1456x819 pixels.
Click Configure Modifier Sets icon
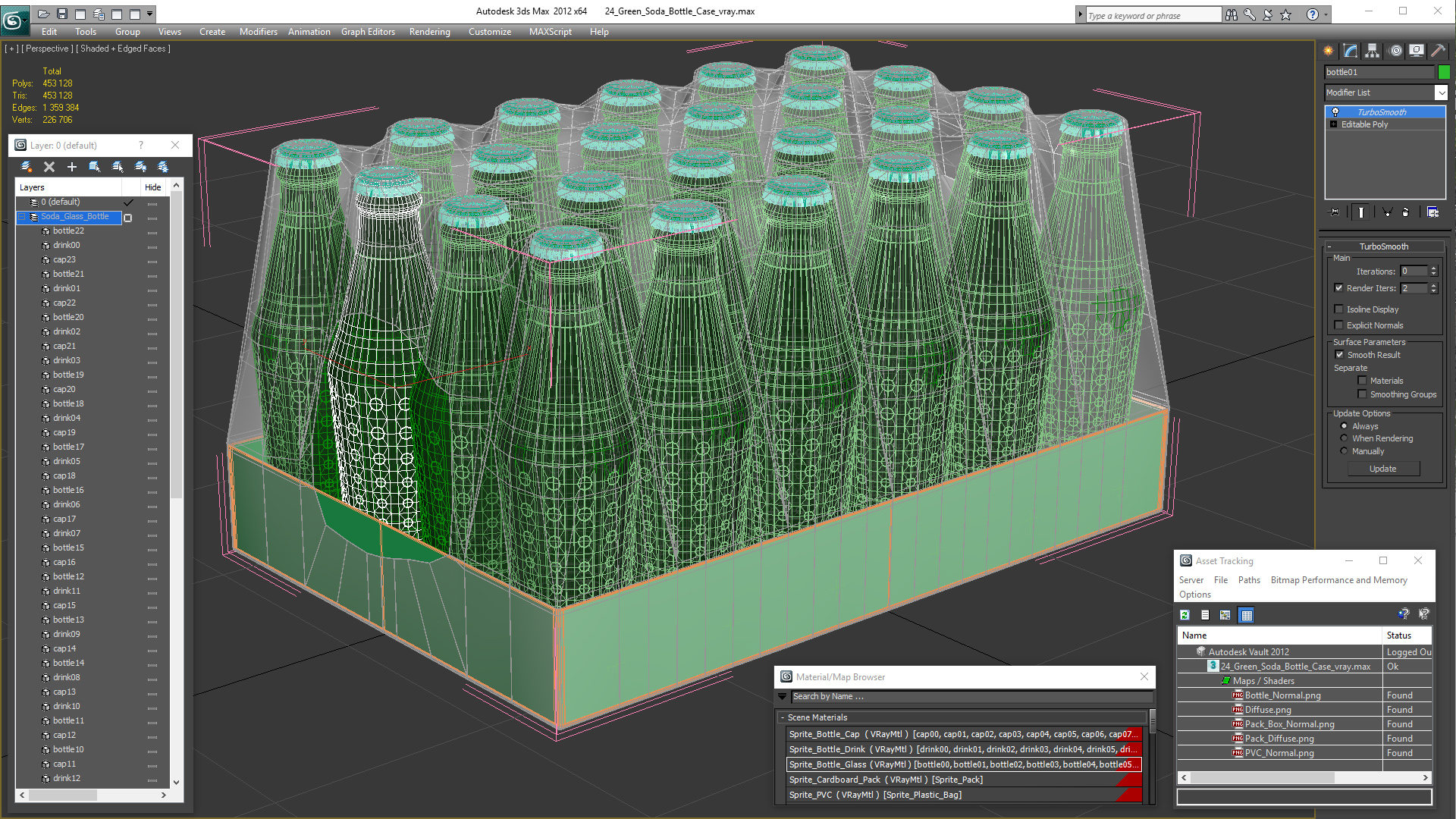pyautogui.click(x=1432, y=212)
